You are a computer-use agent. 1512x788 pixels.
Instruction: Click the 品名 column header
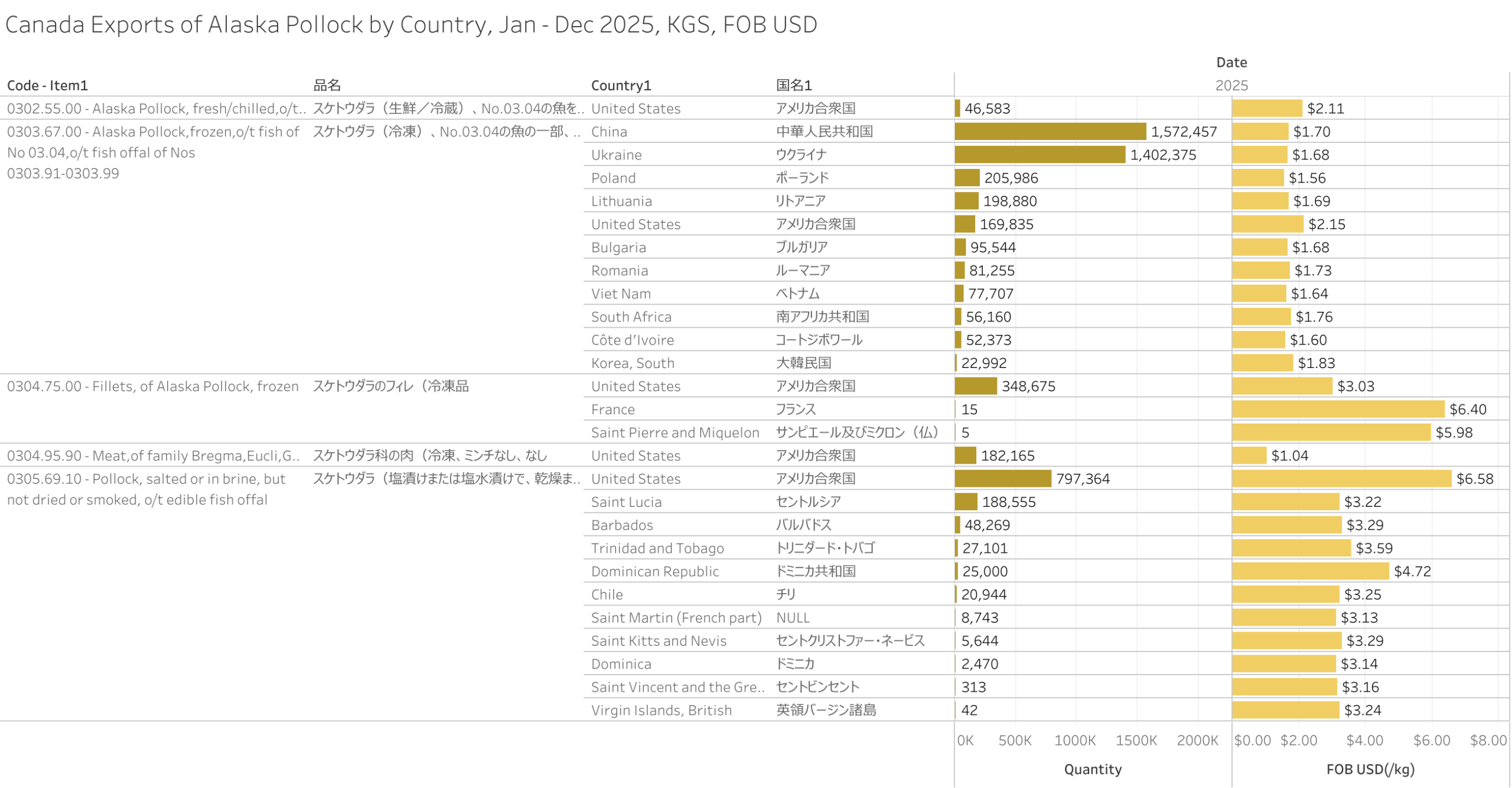click(327, 85)
